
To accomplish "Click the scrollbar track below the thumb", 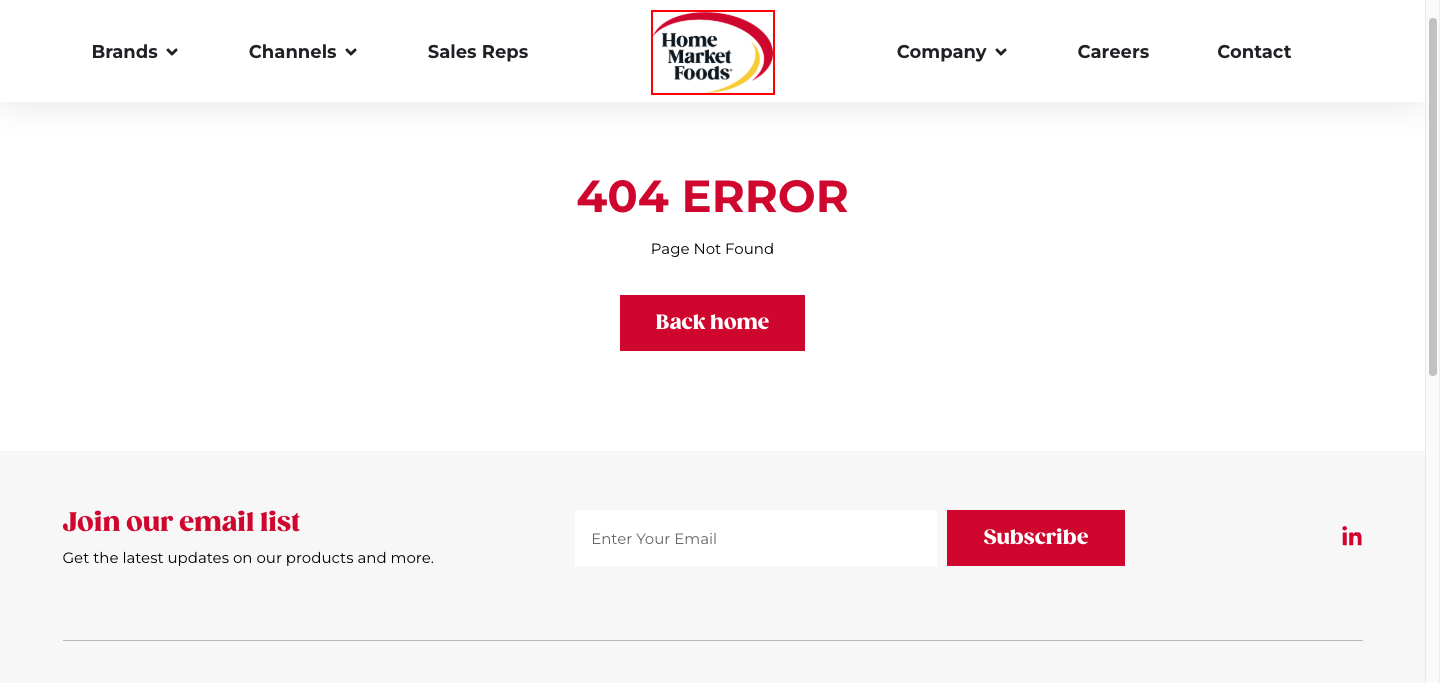I will (1432, 530).
